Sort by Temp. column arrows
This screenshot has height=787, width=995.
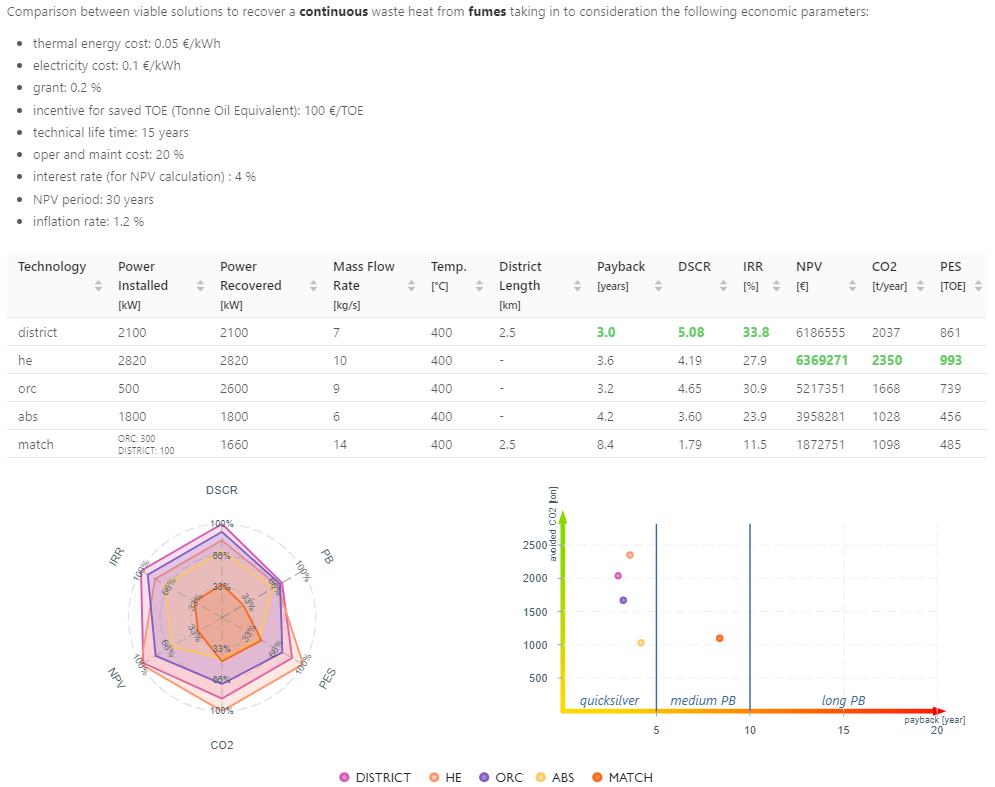(x=480, y=286)
